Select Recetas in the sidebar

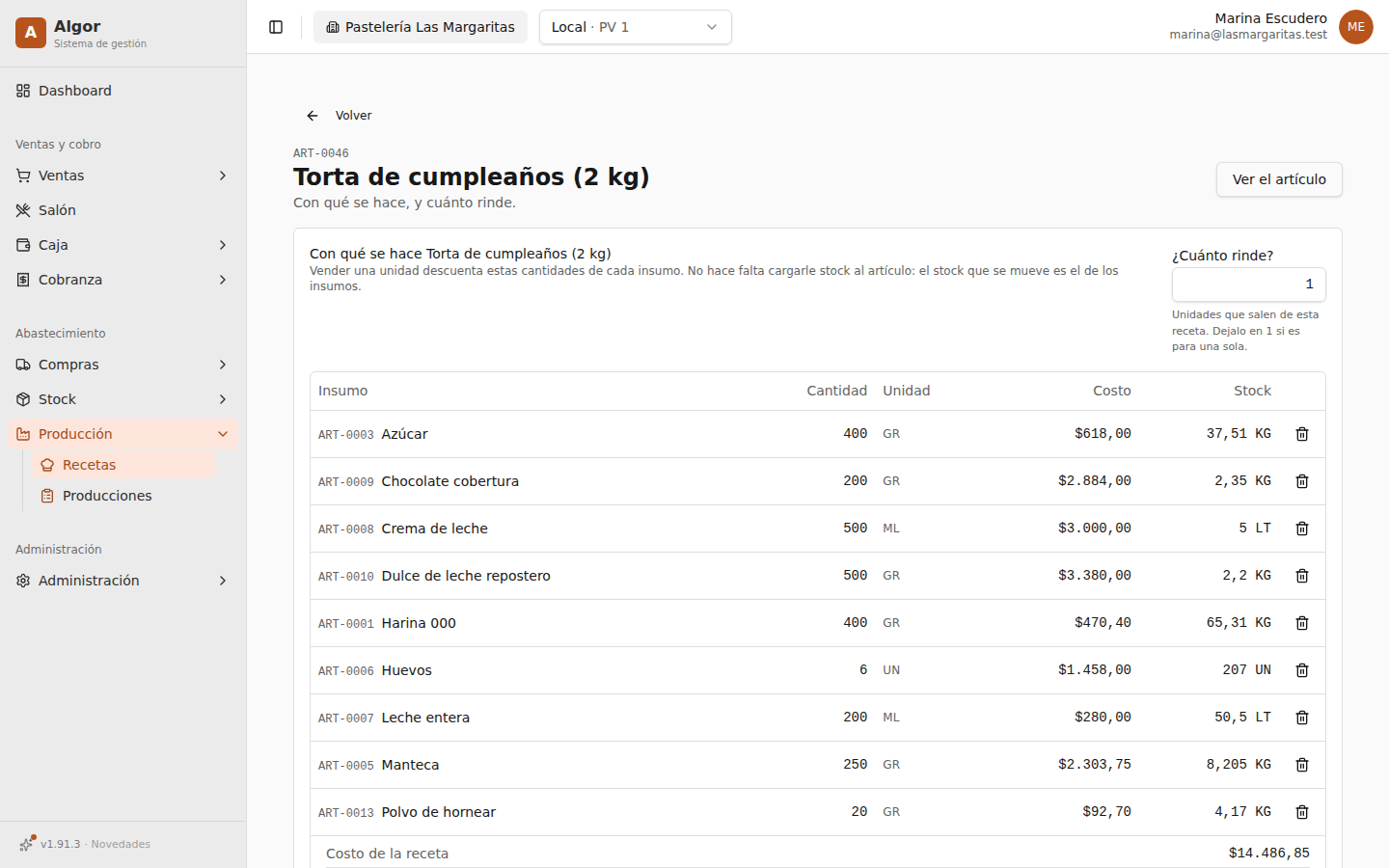(124, 465)
